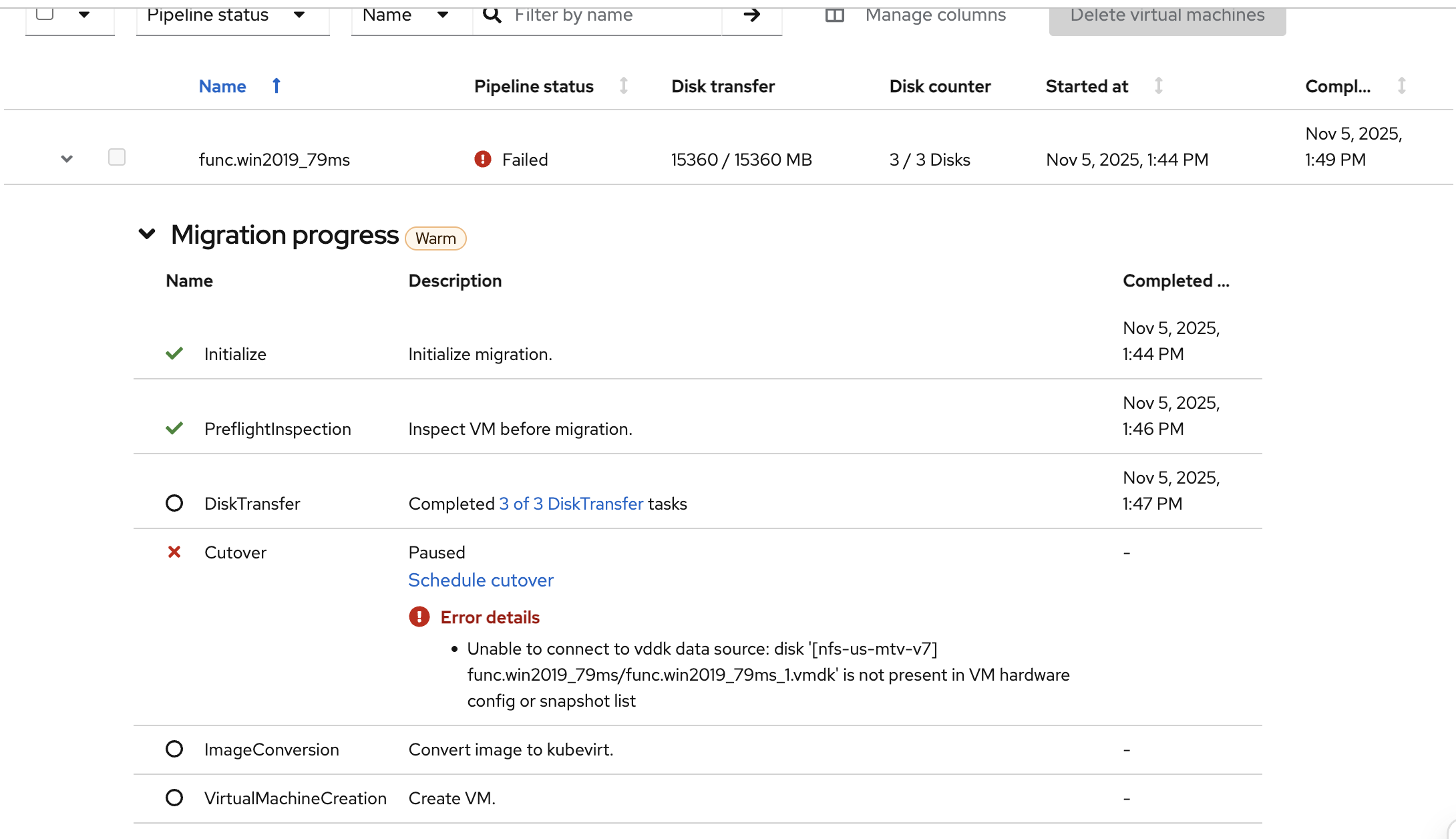
Task: Open the bulk select dropdown arrow
Action: (x=84, y=15)
